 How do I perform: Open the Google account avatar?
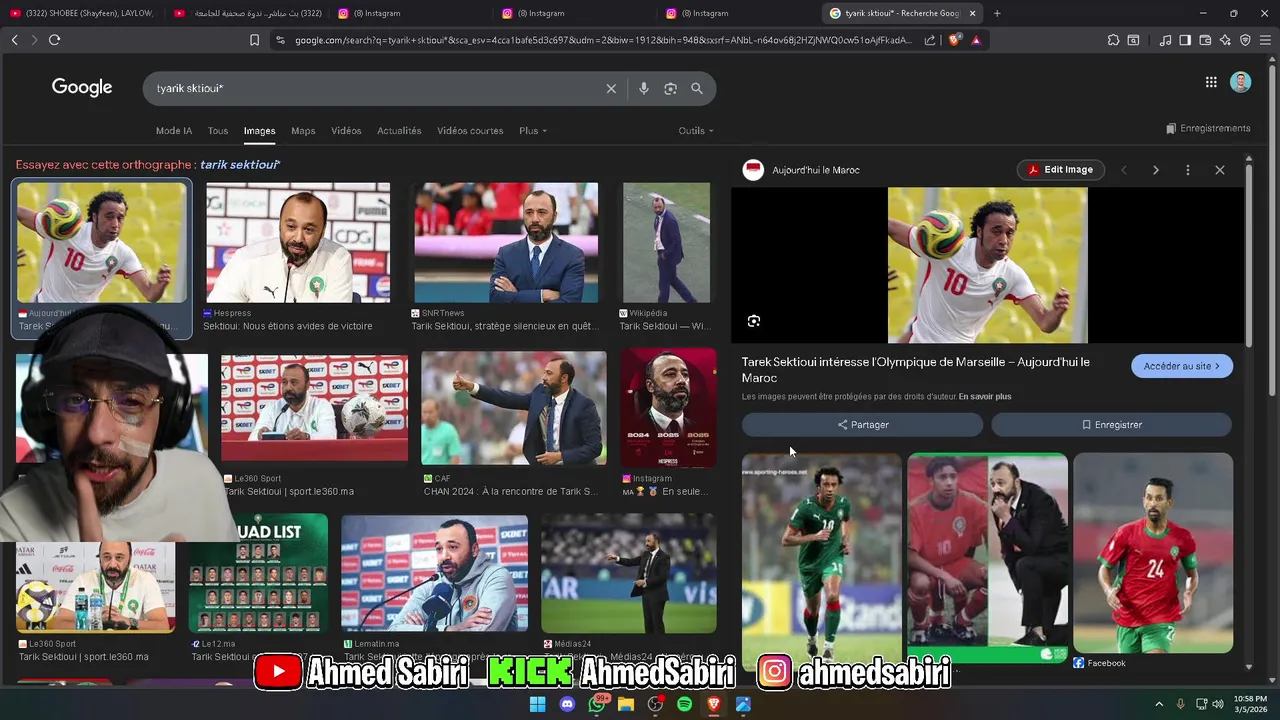(x=1241, y=82)
